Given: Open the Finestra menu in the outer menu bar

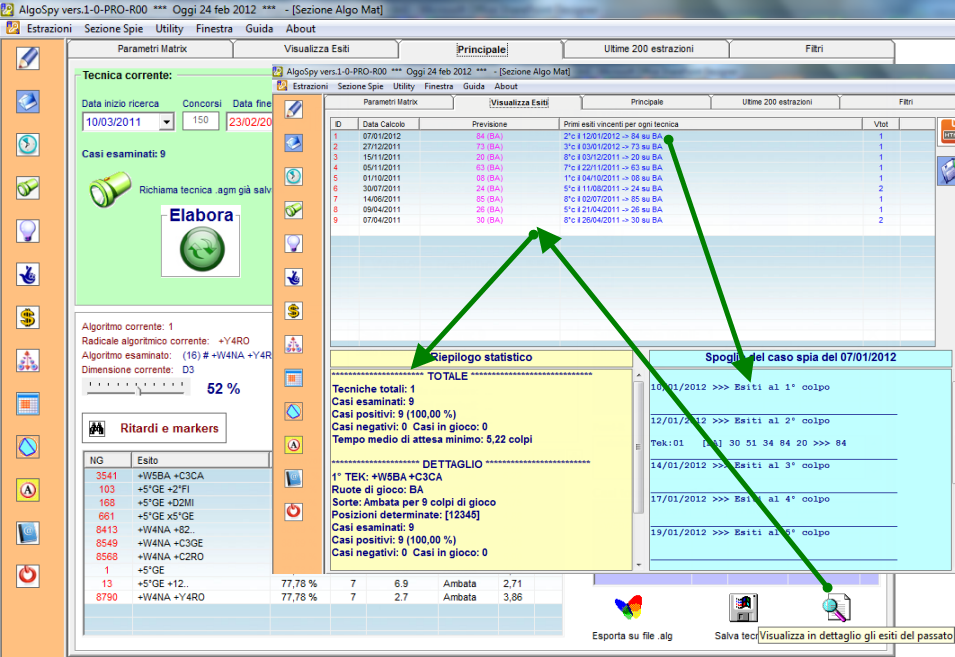Looking at the screenshot, I should tap(214, 29).
